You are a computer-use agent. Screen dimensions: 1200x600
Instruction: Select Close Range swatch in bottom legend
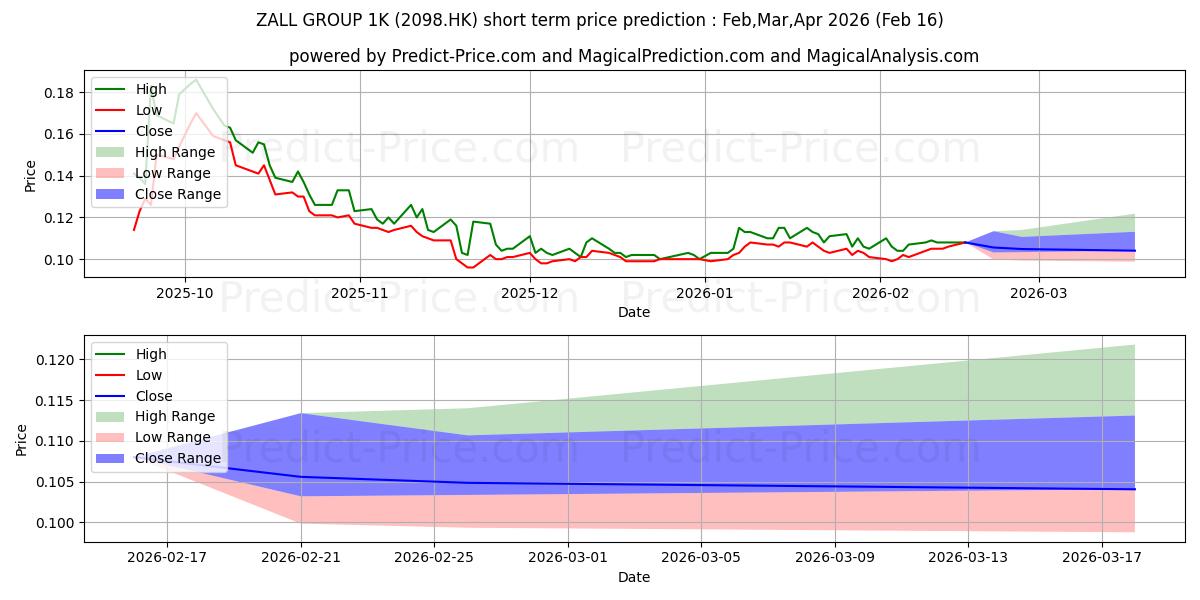pyautogui.click(x=111, y=458)
